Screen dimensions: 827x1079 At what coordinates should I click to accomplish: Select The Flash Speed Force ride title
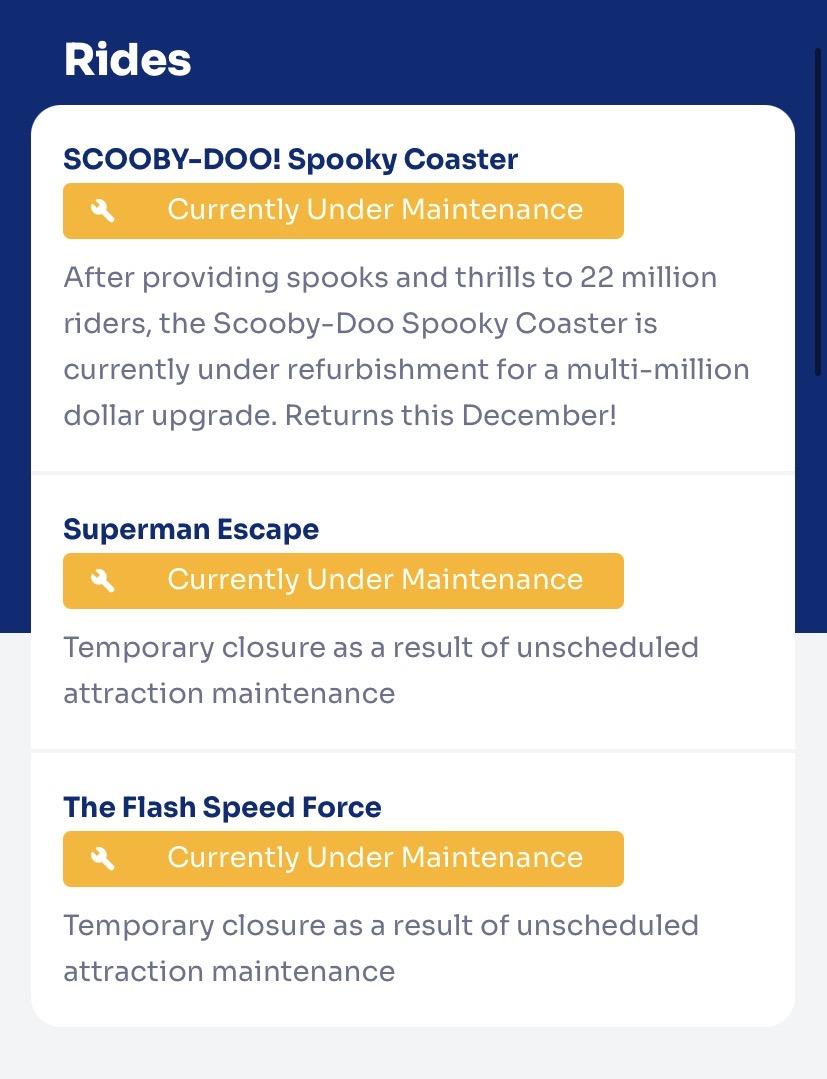point(222,807)
